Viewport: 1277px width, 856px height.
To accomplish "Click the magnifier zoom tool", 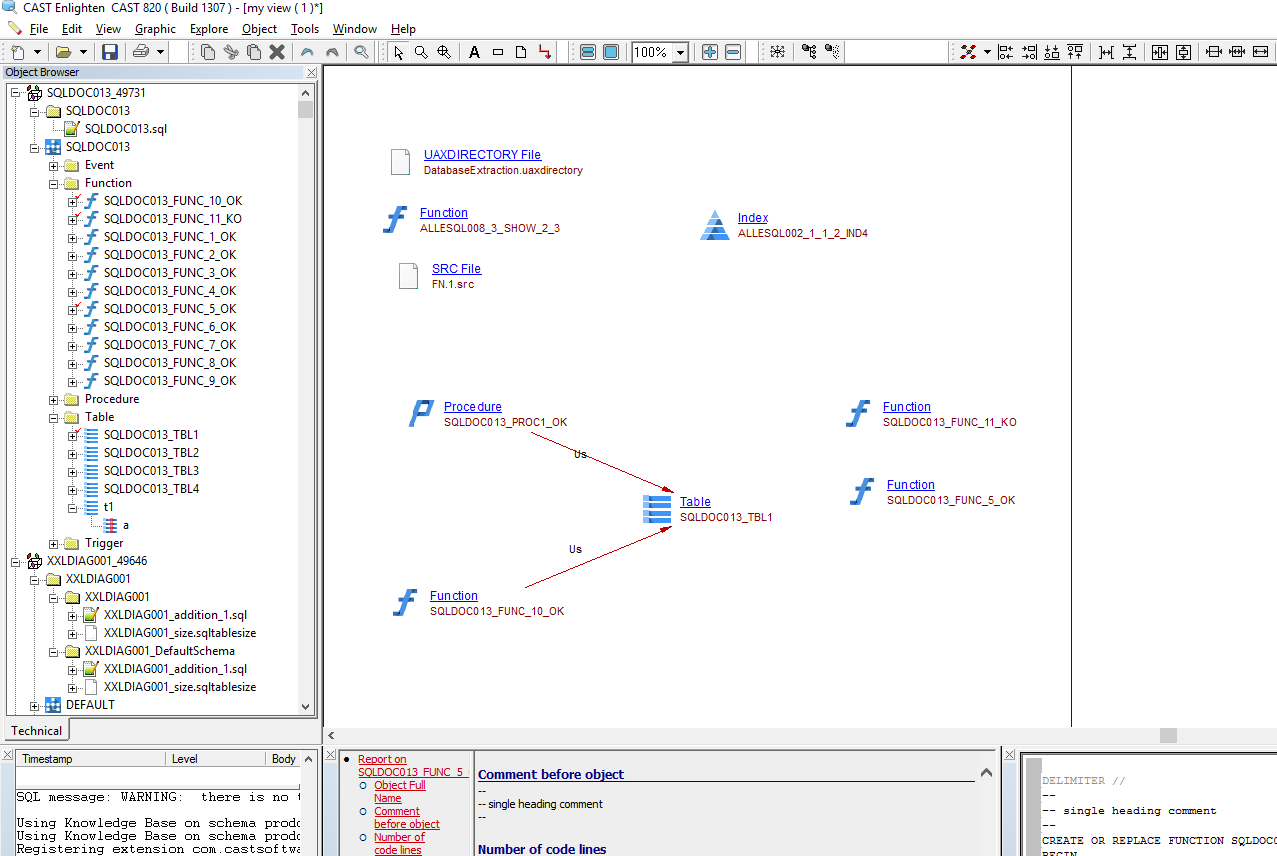I will (421, 52).
